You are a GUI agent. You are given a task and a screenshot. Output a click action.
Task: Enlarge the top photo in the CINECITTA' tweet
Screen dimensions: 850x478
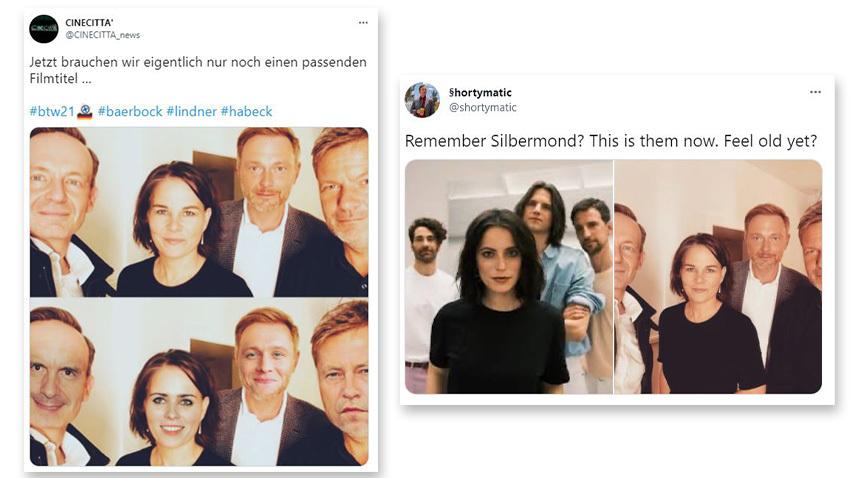(x=199, y=212)
